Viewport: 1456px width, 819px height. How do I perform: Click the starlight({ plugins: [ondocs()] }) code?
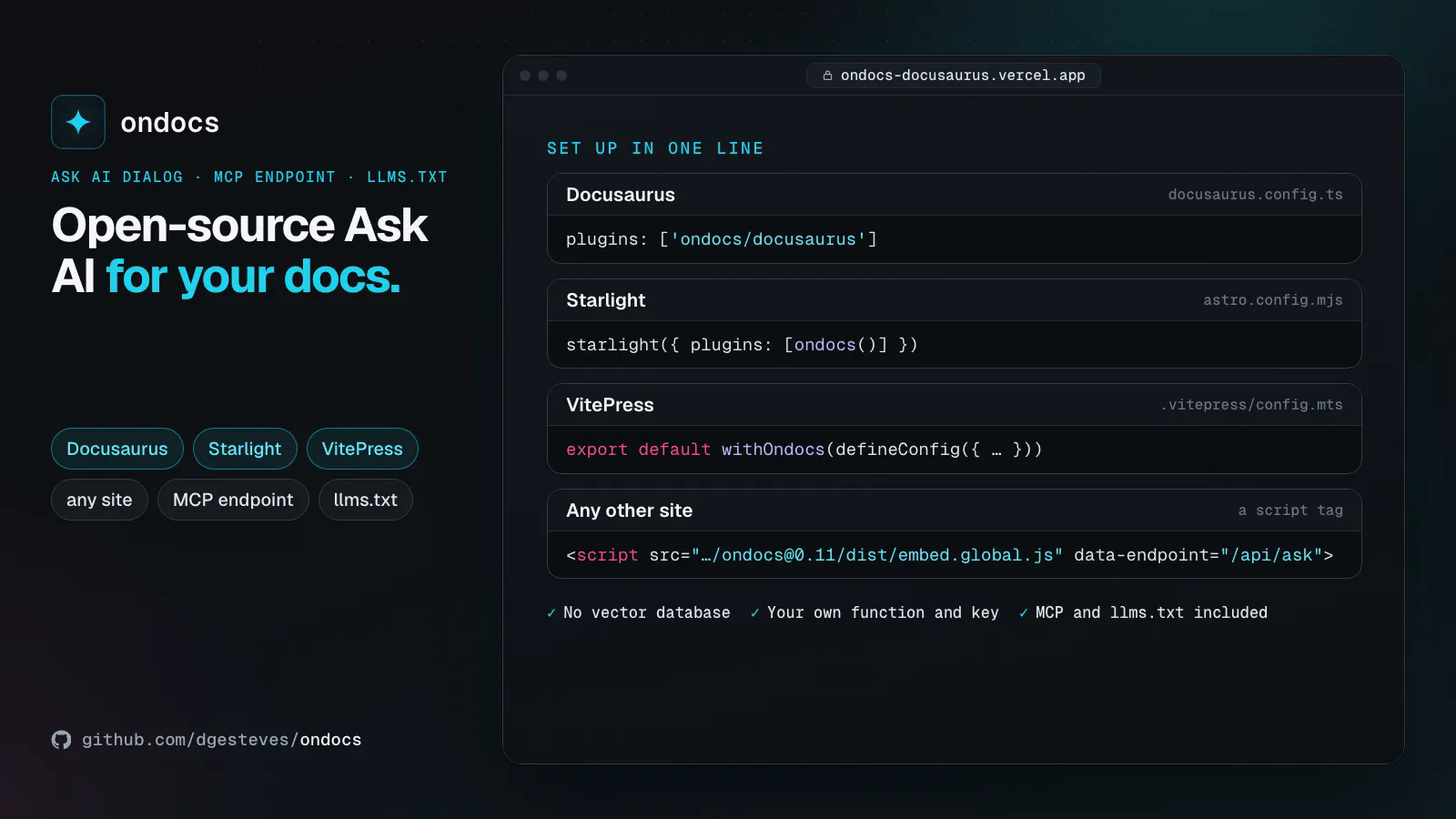coord(742,345)
